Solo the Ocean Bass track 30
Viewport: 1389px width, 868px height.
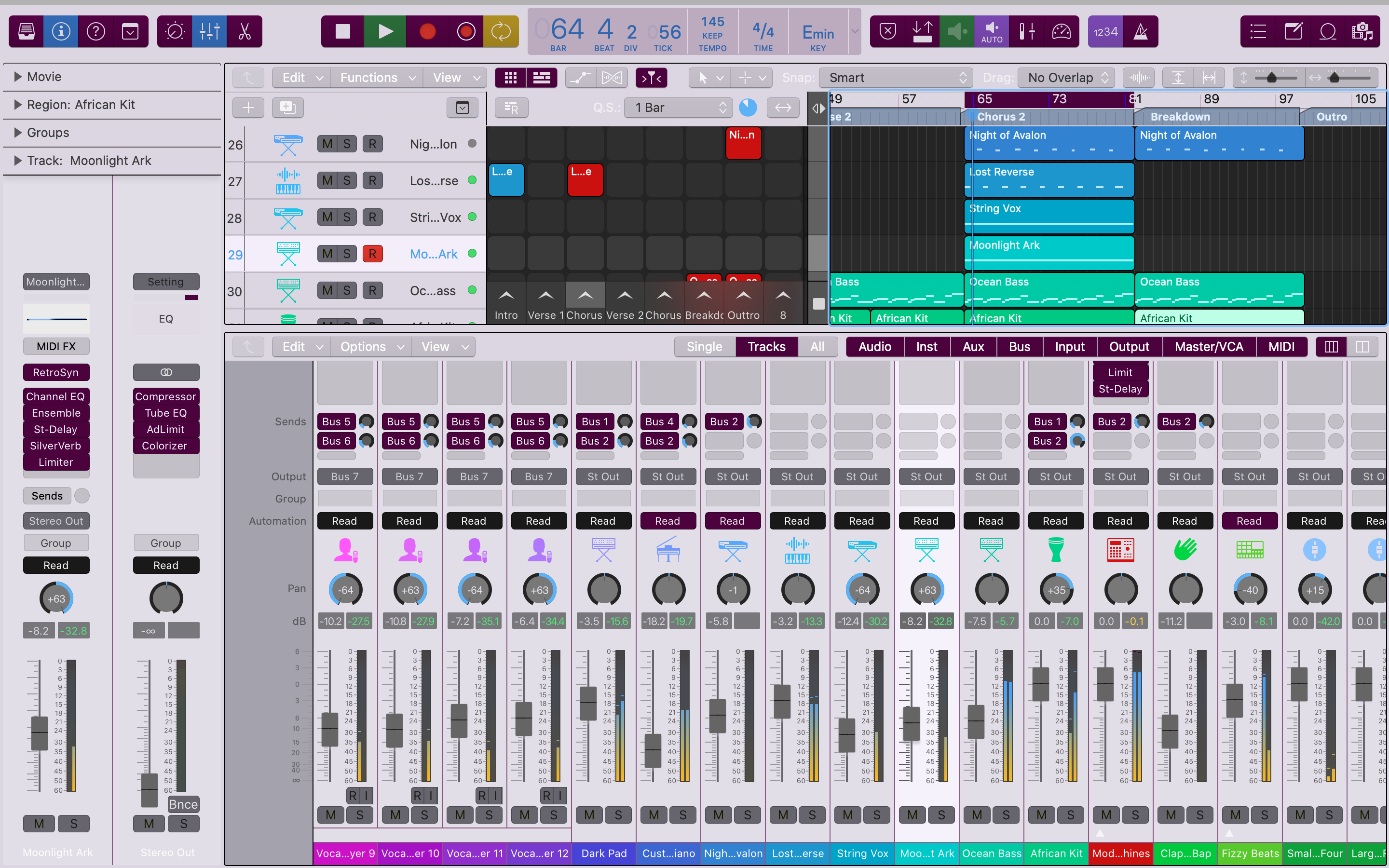[x=347, y=290]
